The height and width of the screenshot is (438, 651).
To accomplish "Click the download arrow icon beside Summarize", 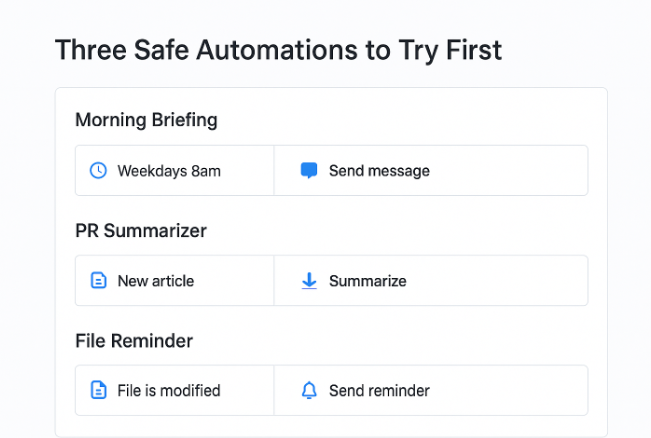I will [x=309, y=281].
